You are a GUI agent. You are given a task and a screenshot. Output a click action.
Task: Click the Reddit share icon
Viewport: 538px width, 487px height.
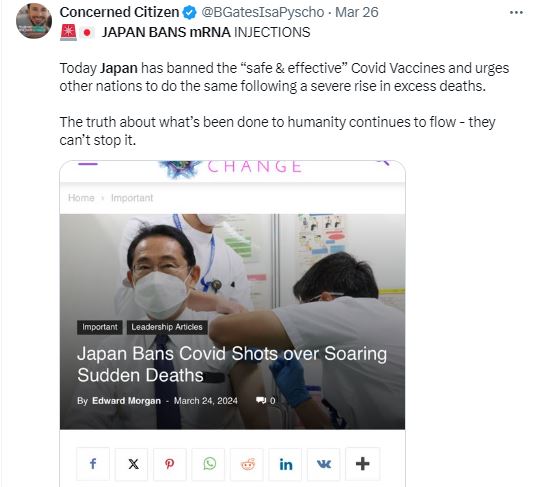point(248,464)
